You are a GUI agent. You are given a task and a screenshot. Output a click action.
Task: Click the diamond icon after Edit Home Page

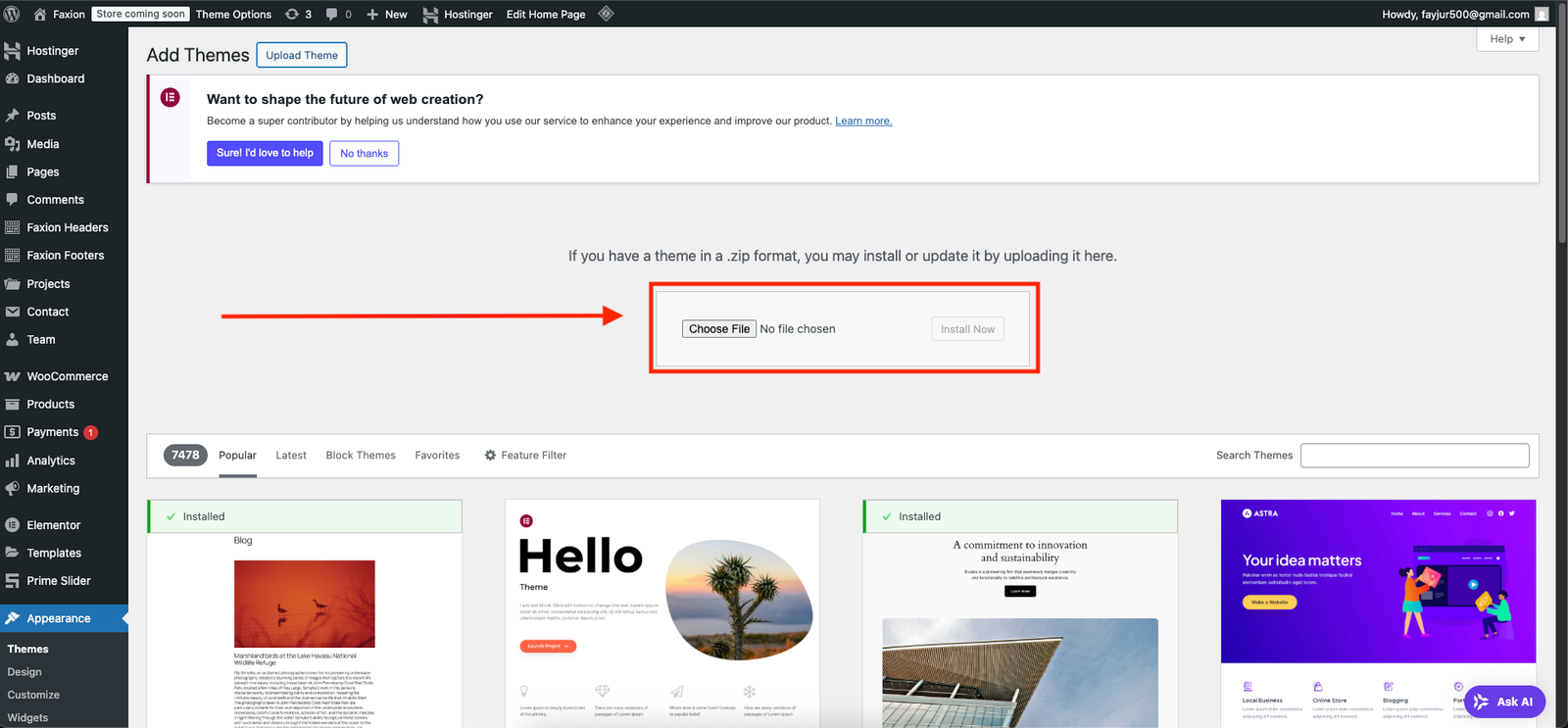coord(606,14)
